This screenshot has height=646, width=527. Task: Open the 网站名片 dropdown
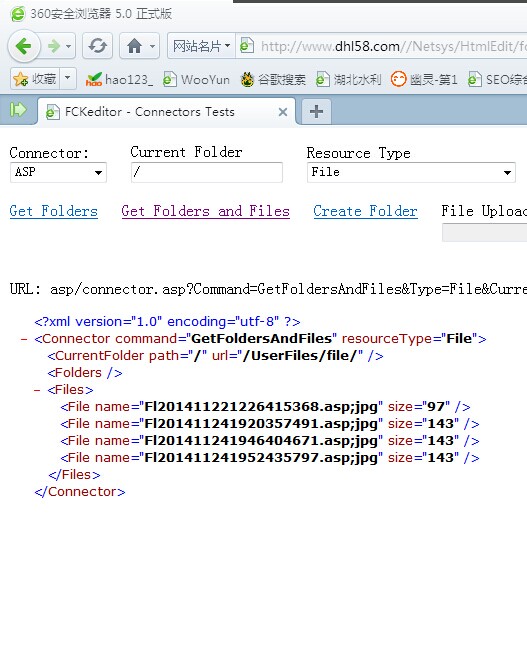[201, 46]
